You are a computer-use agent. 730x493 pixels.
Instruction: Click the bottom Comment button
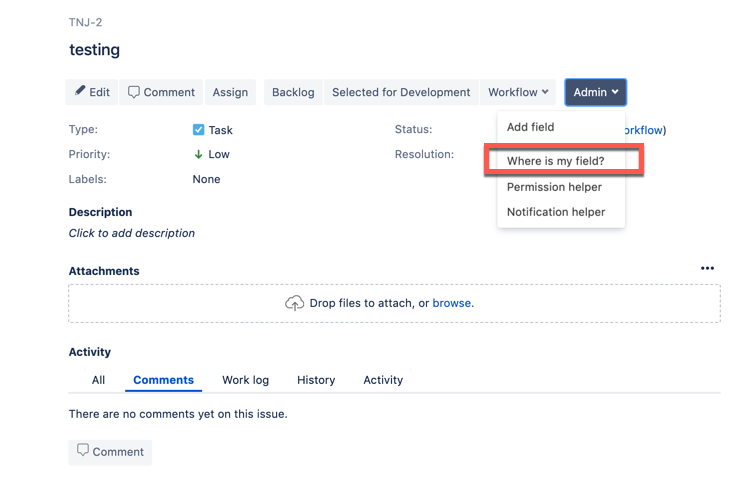(110, 452)
